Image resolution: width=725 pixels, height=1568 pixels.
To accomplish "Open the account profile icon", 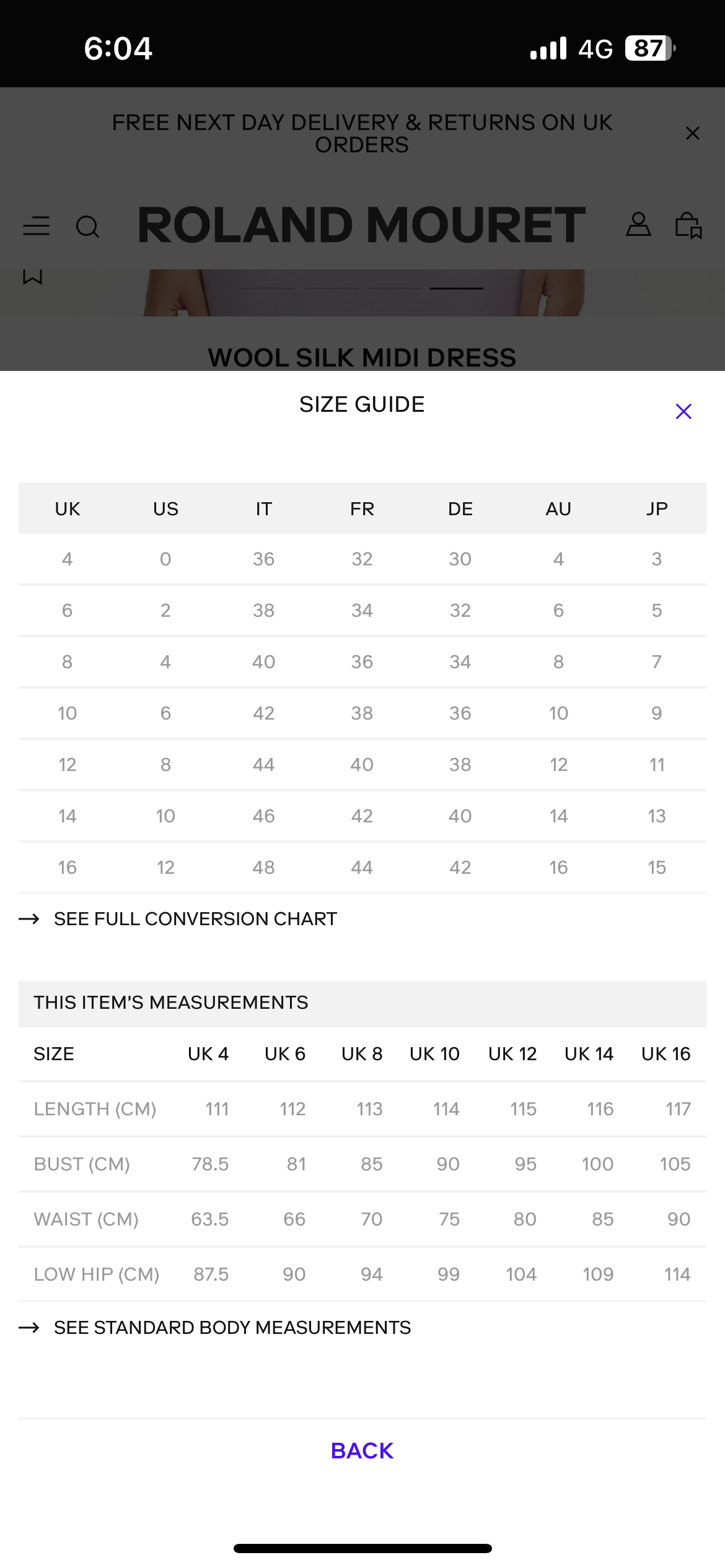I will pyautogui.click(x=638, y=225).
